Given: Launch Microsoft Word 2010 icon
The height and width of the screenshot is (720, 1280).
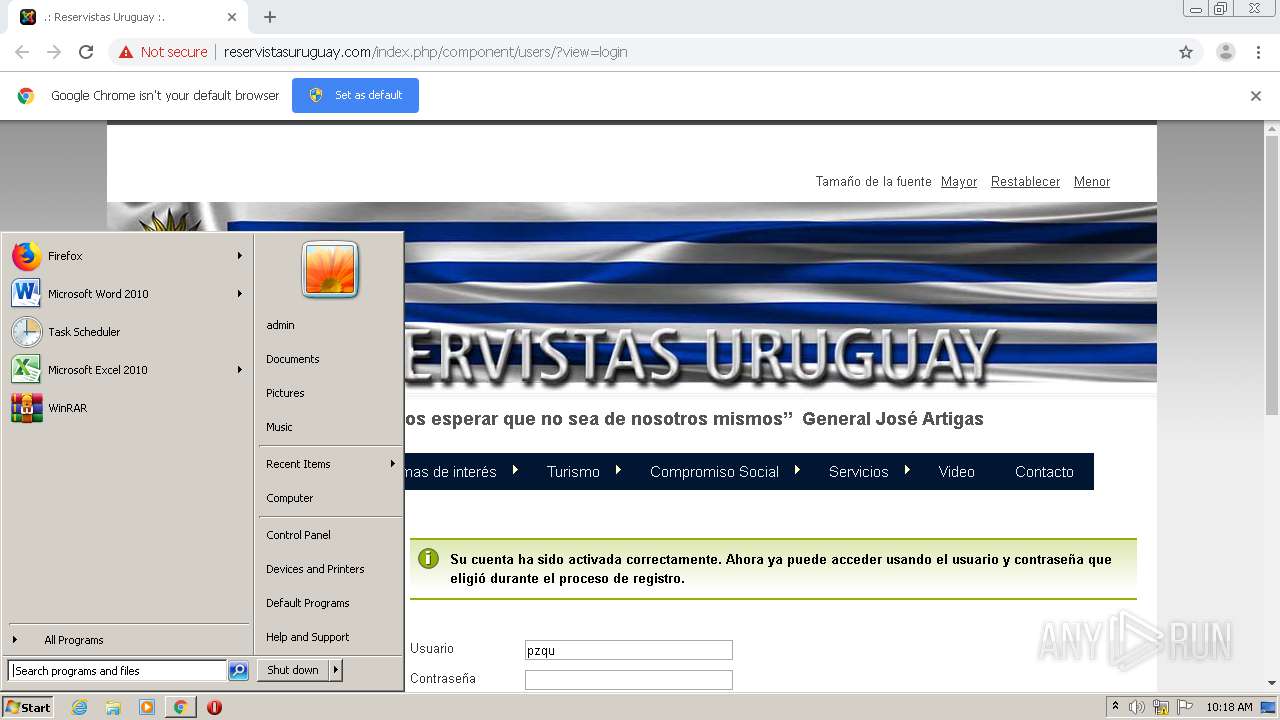Looking at the screenshot, I should pyautogui.click(x=26, y=294).
